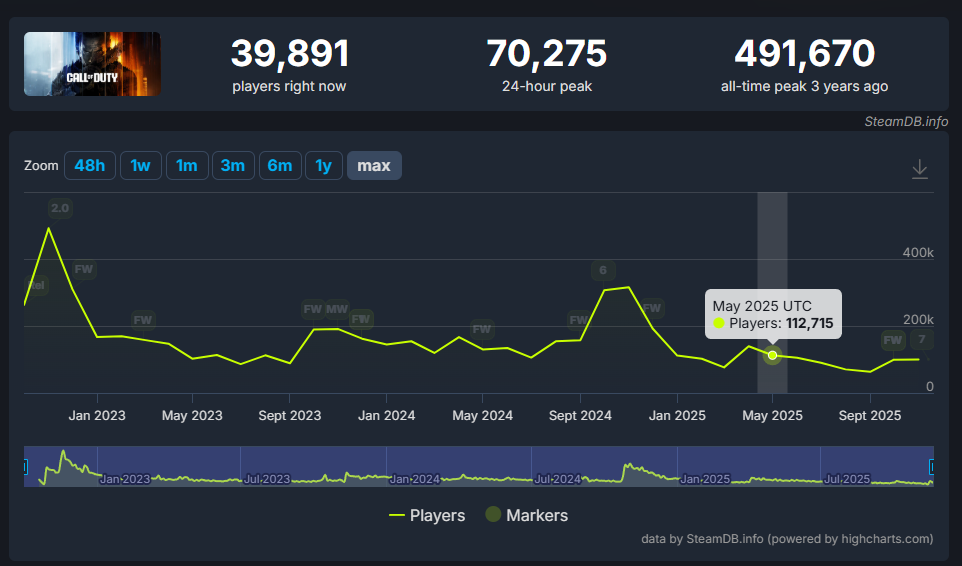
Task: Toggle the Players series in legend
Action: point(427,516)
